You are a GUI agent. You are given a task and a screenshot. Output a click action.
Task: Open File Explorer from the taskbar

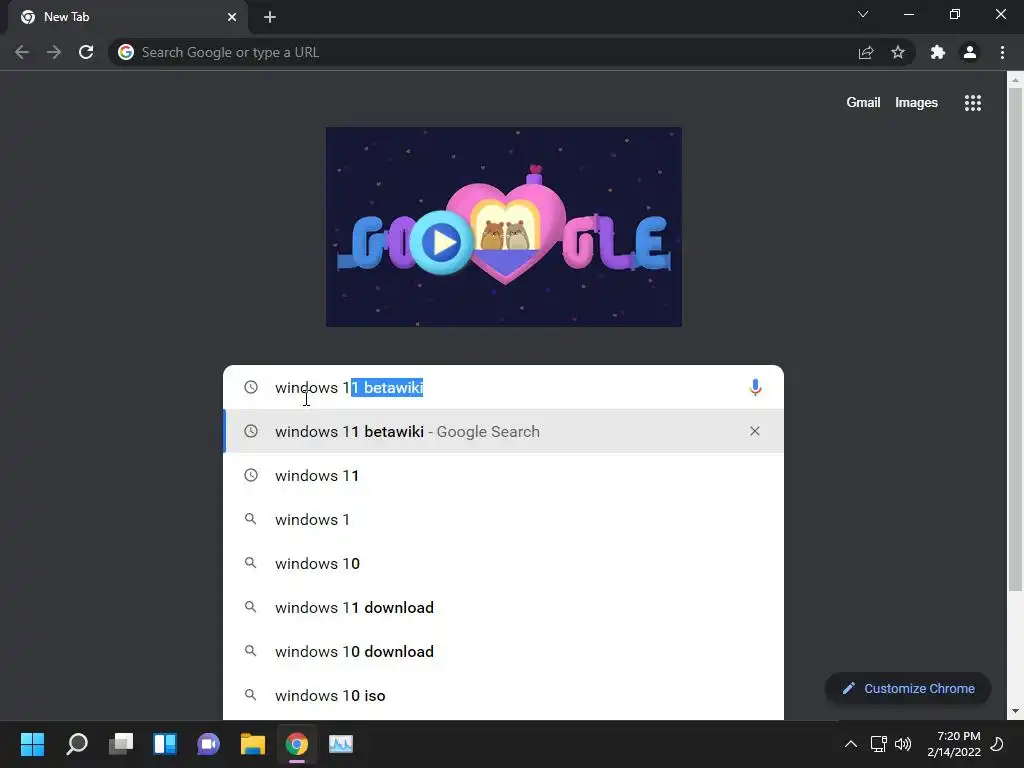(x=253, y=744)
